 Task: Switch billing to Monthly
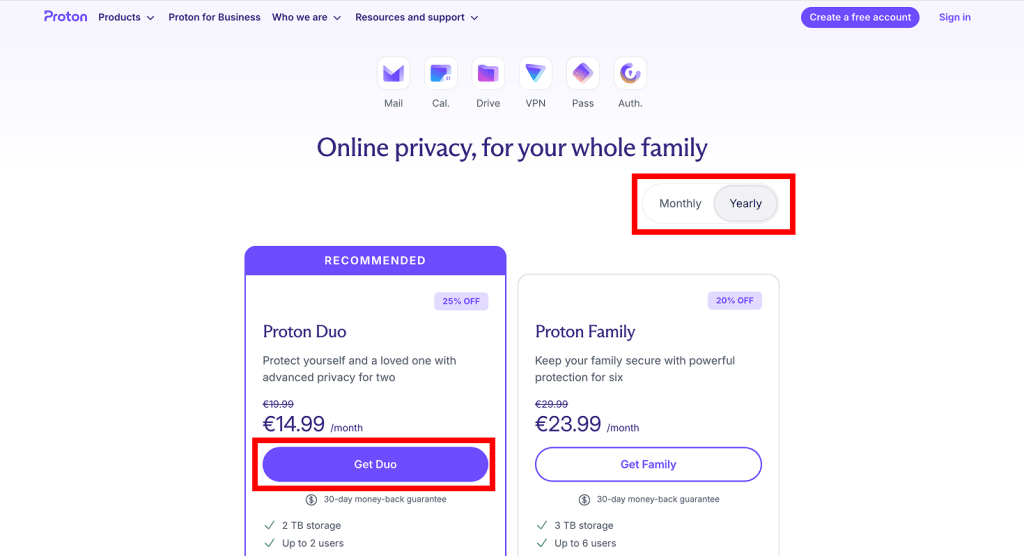point(680,203)
